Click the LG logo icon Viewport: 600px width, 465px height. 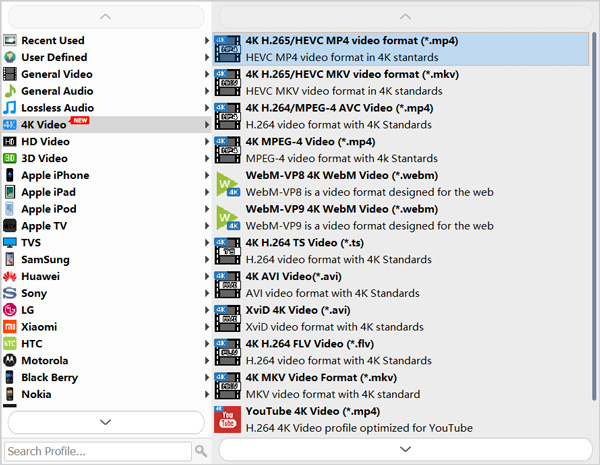10,310
